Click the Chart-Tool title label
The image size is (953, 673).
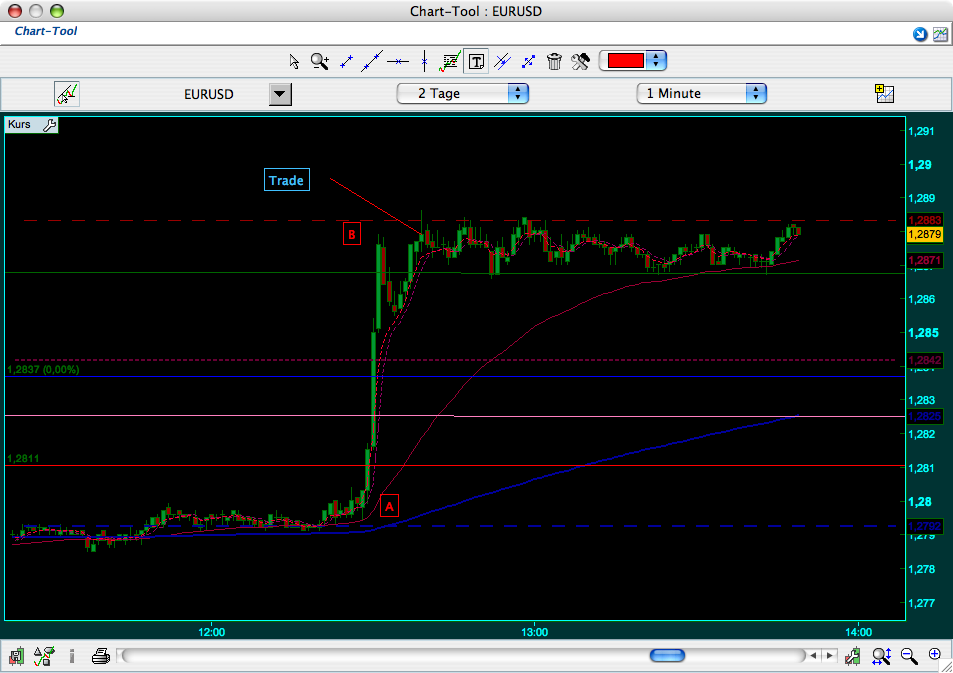coord(46,31)
